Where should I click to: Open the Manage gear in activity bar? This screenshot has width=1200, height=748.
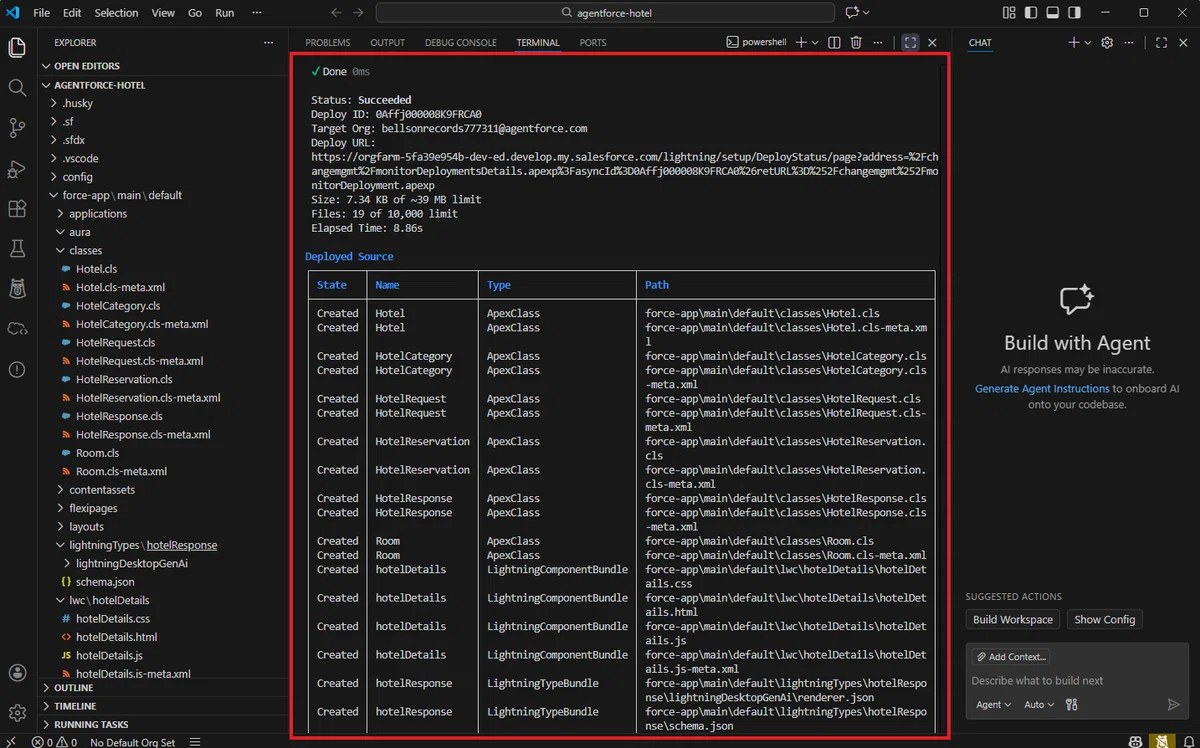(x=17, y=713)
